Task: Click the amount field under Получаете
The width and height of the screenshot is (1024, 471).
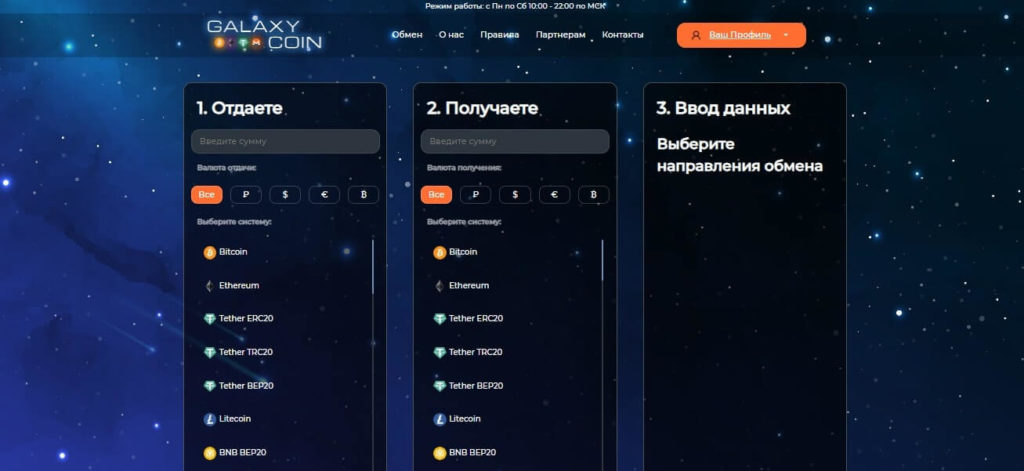Action: pos(515,141)
